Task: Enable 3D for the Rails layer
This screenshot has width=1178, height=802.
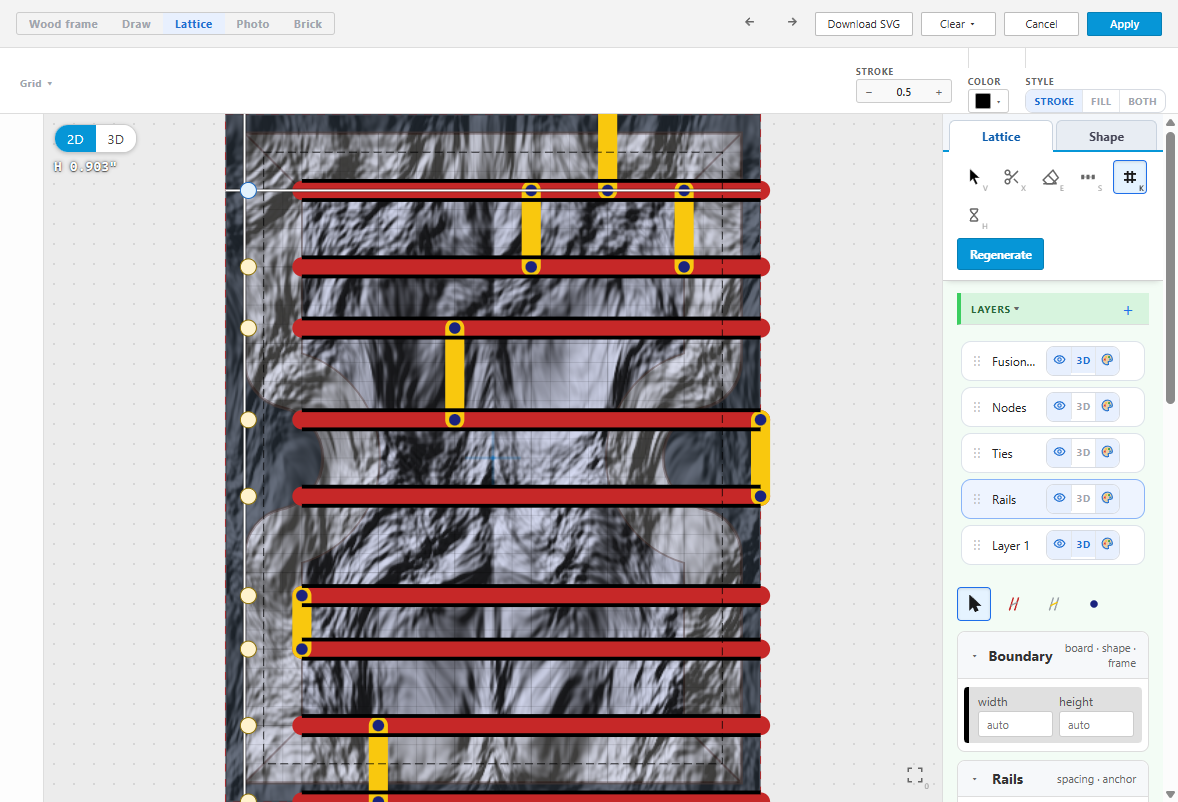Action: coord(1083,499)
